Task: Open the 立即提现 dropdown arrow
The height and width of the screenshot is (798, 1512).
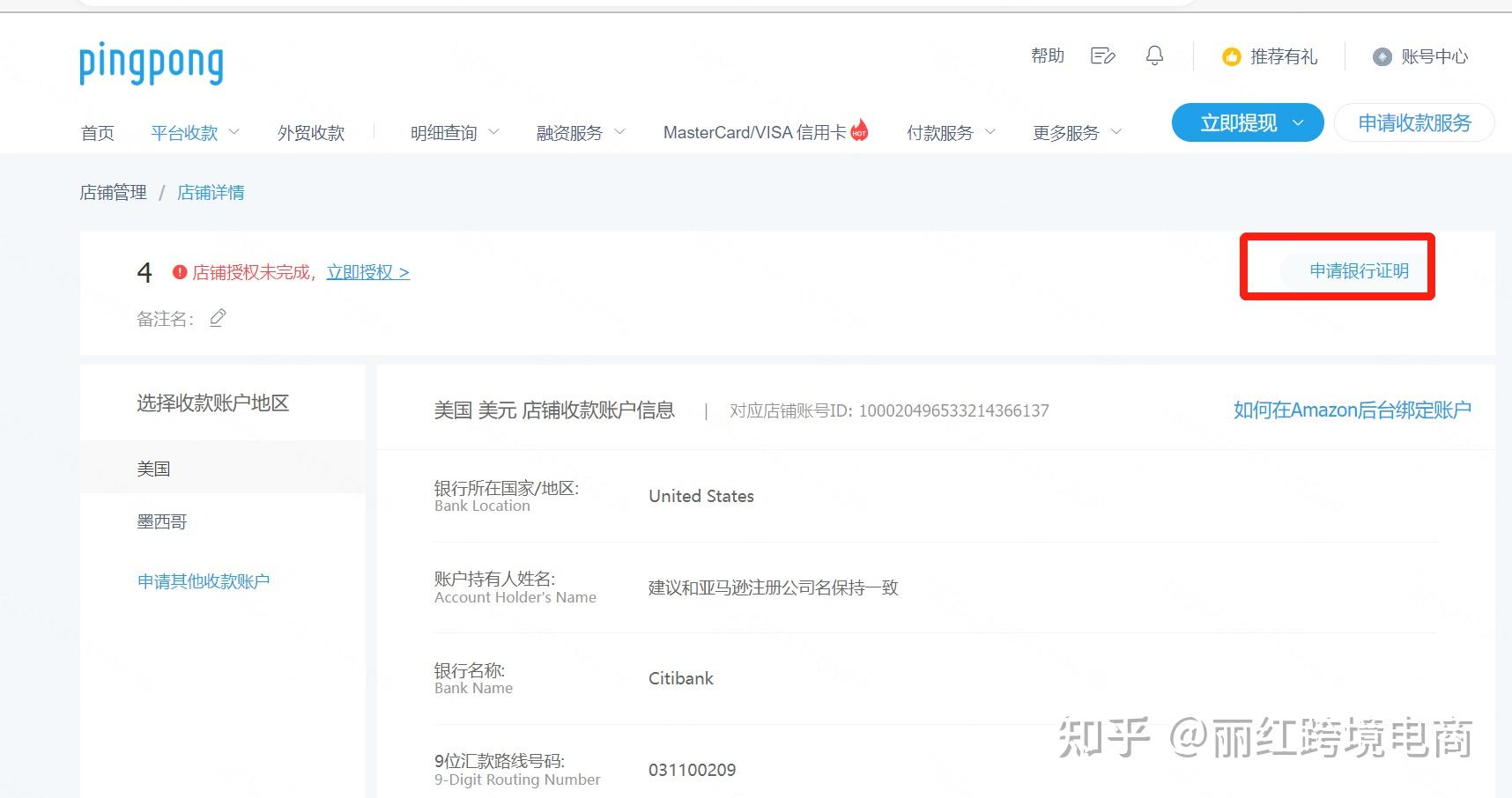Action: (x=1298, y=123)
